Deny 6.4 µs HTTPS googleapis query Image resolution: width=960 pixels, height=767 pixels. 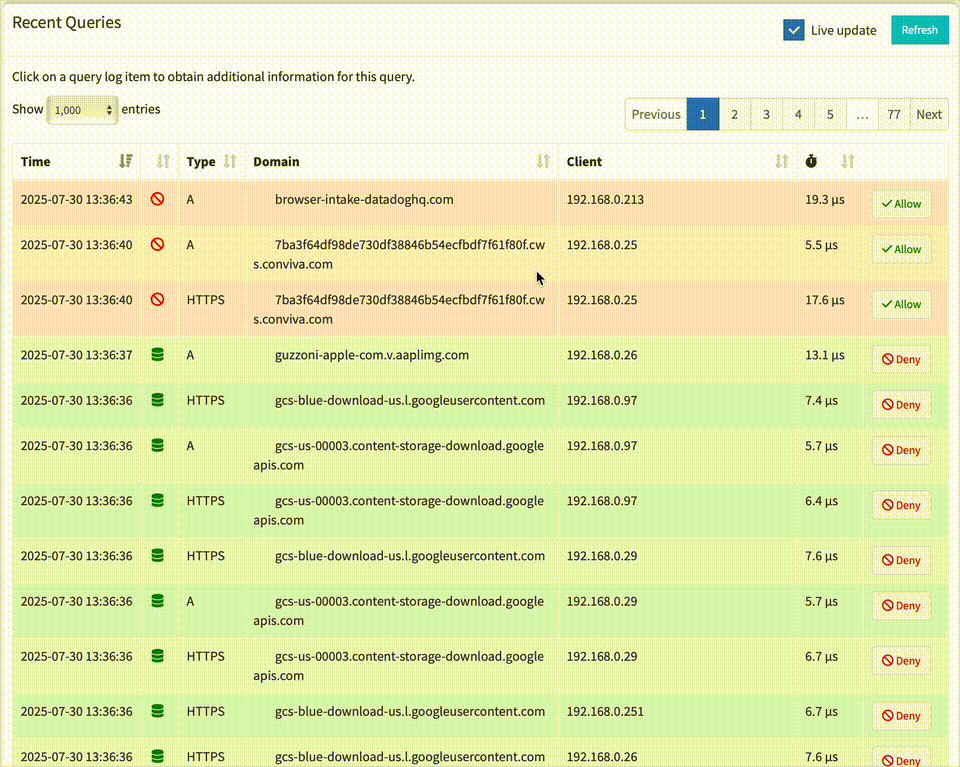pyautogui.click(x=901, y=505)
